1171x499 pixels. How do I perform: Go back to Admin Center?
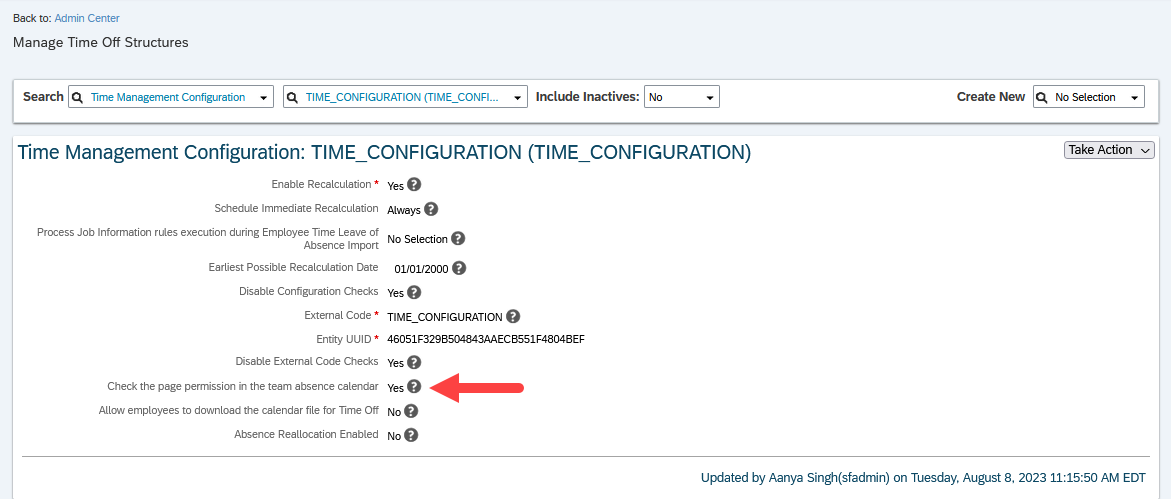[x=87, y=18]
